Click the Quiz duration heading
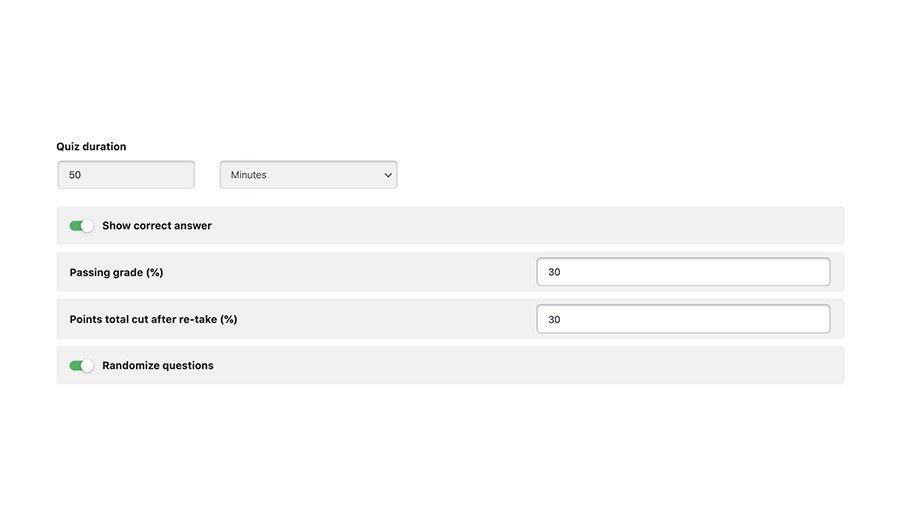The width and height of the screenshot is (900, 524). (91, 146)
